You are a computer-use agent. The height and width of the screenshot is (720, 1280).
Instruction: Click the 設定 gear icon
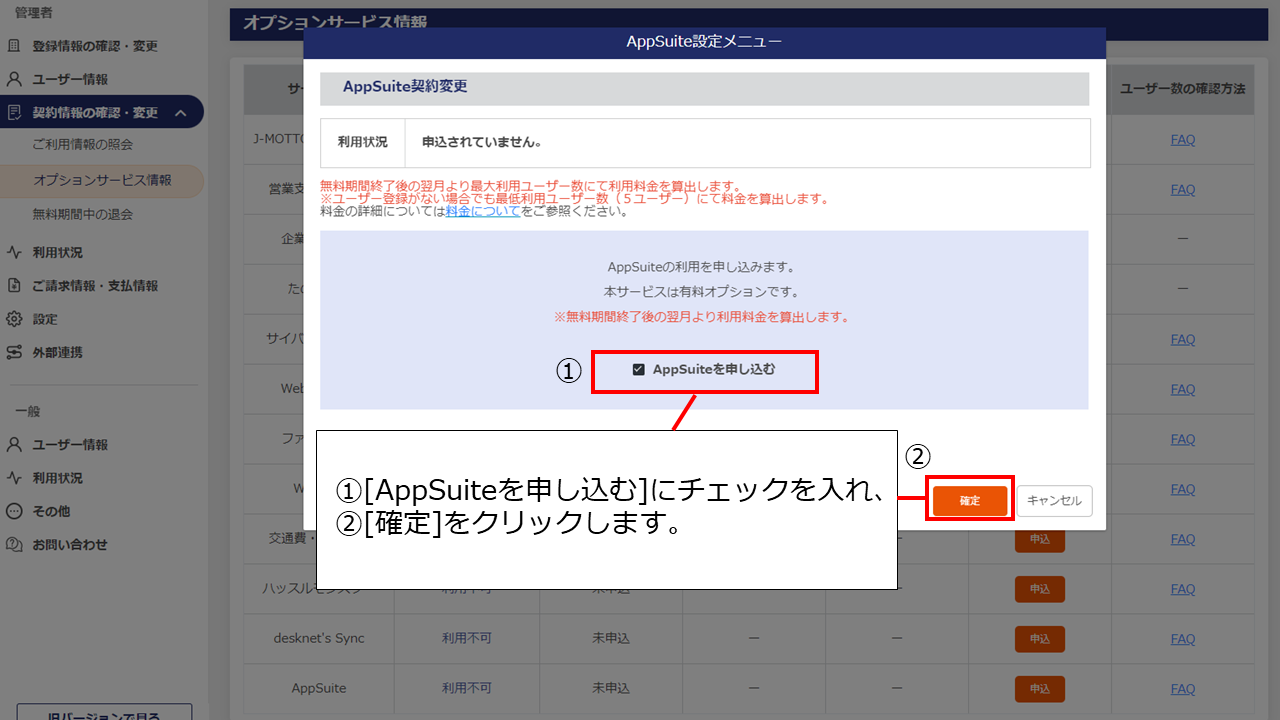[14, 320]
